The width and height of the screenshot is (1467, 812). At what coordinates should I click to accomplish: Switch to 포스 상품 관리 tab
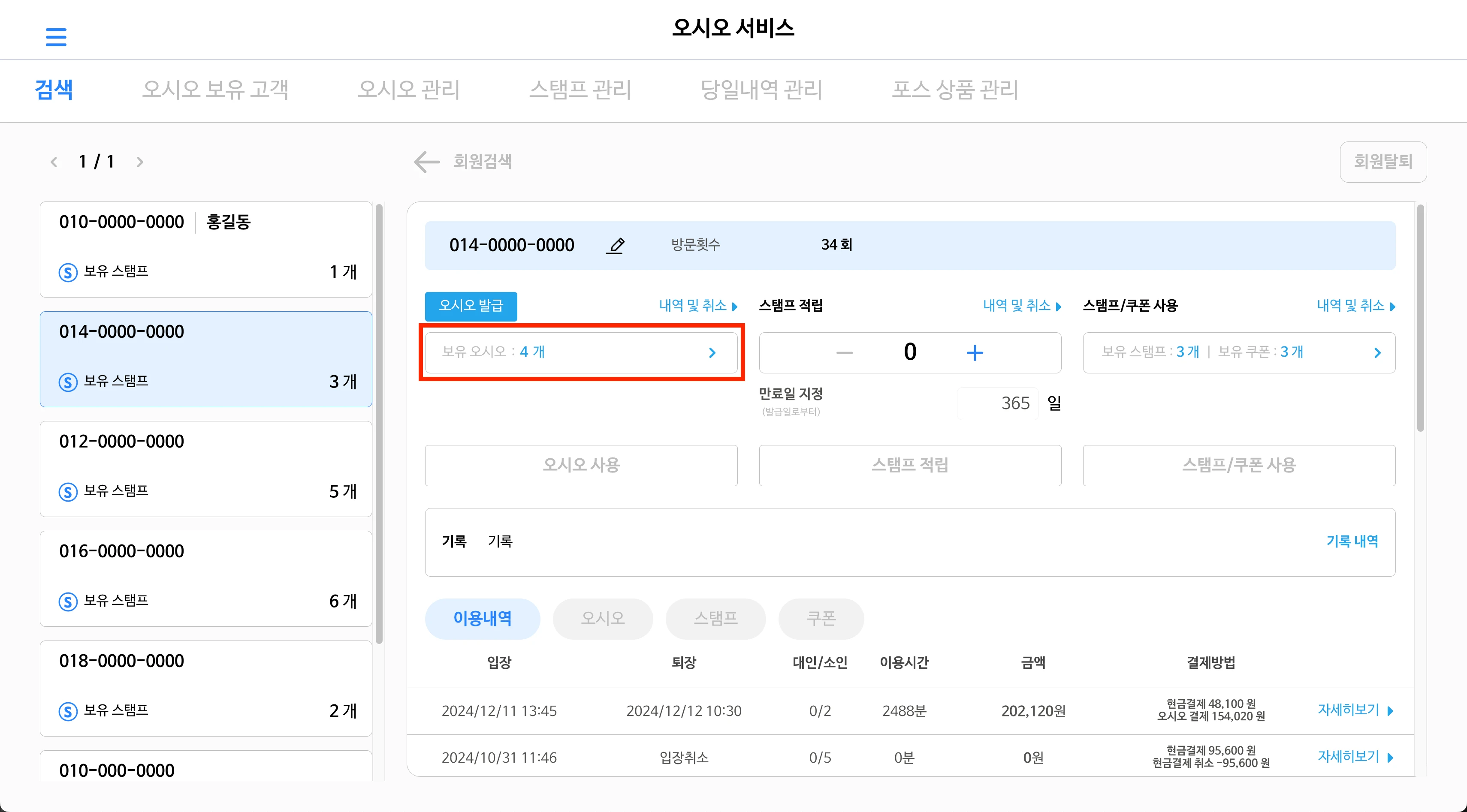[955, 90]
